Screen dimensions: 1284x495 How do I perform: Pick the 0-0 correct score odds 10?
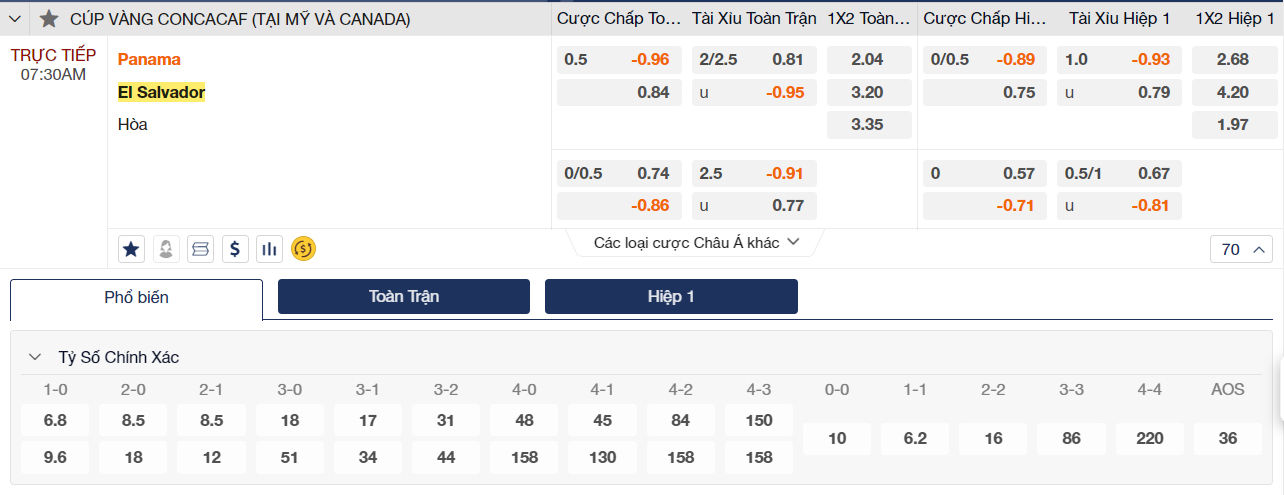(x=837, y=438)
